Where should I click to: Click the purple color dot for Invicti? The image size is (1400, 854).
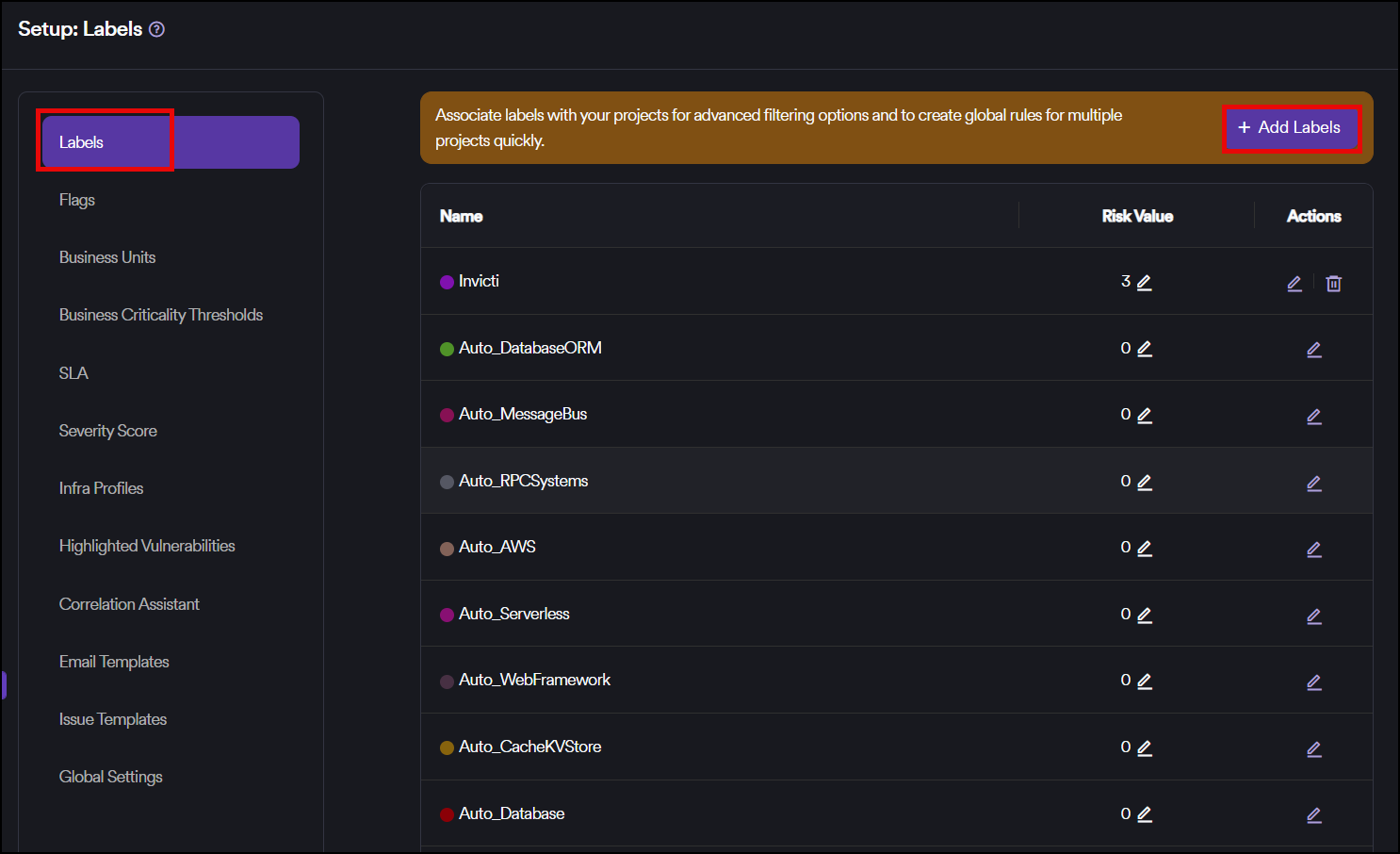coord(448,282)
